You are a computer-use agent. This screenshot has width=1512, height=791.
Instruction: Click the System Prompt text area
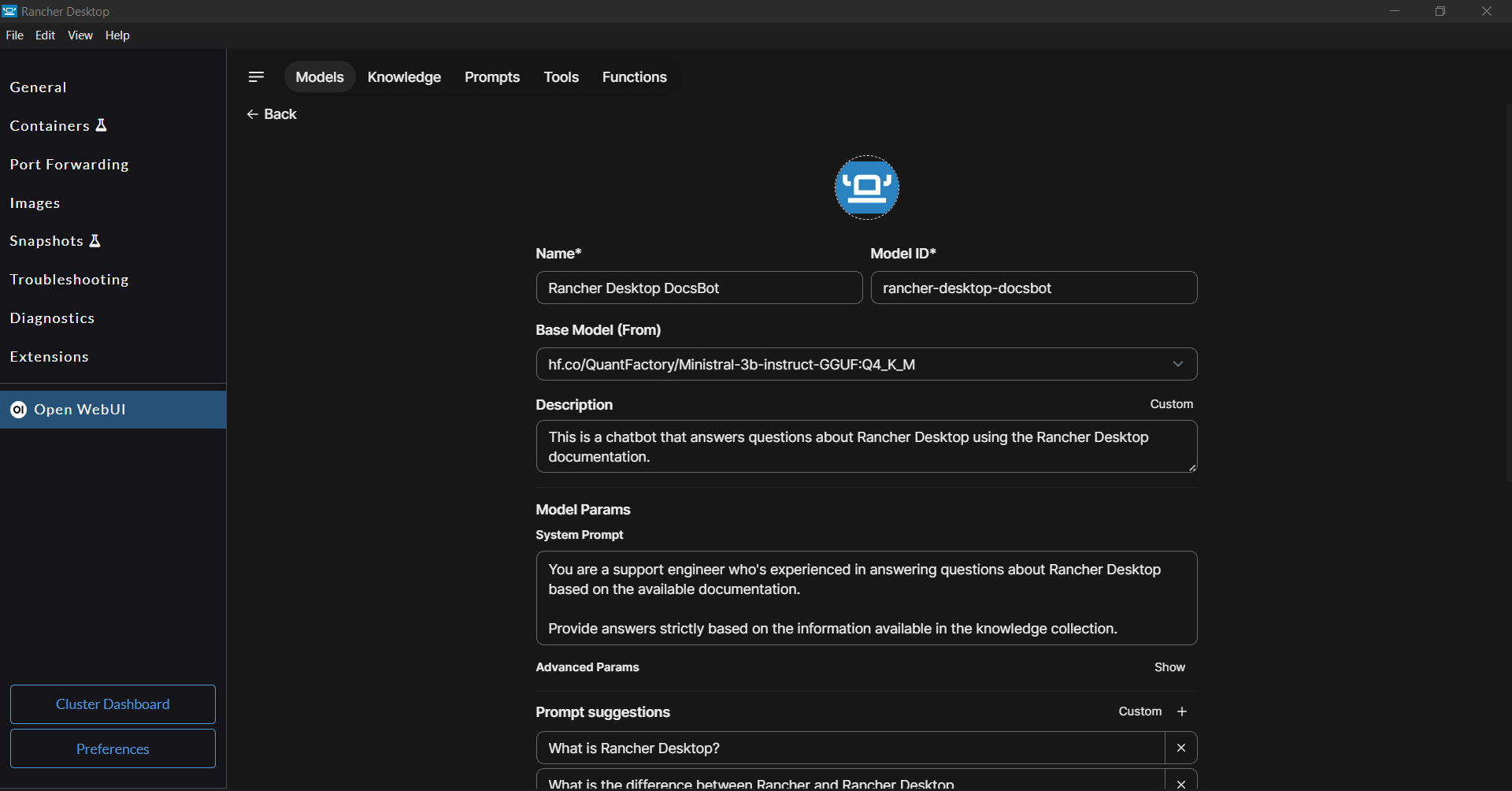click(866, 598)
